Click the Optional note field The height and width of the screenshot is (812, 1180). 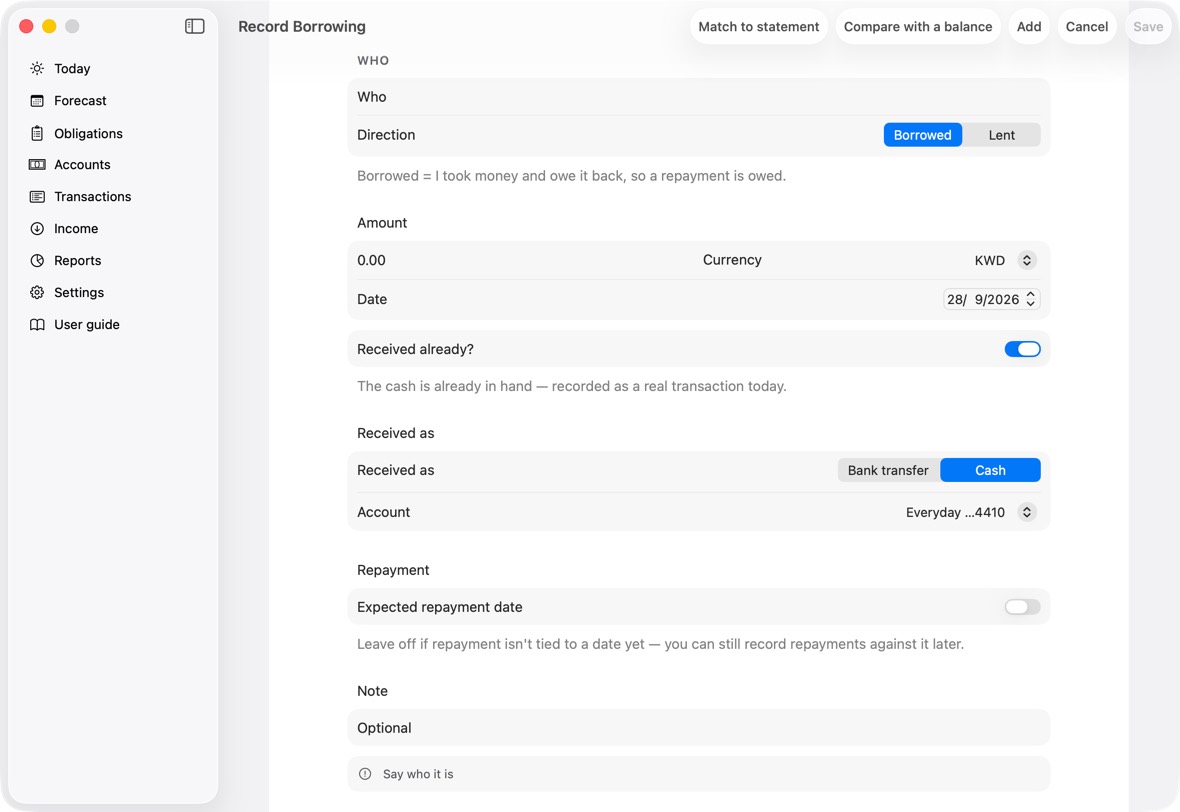698,728
